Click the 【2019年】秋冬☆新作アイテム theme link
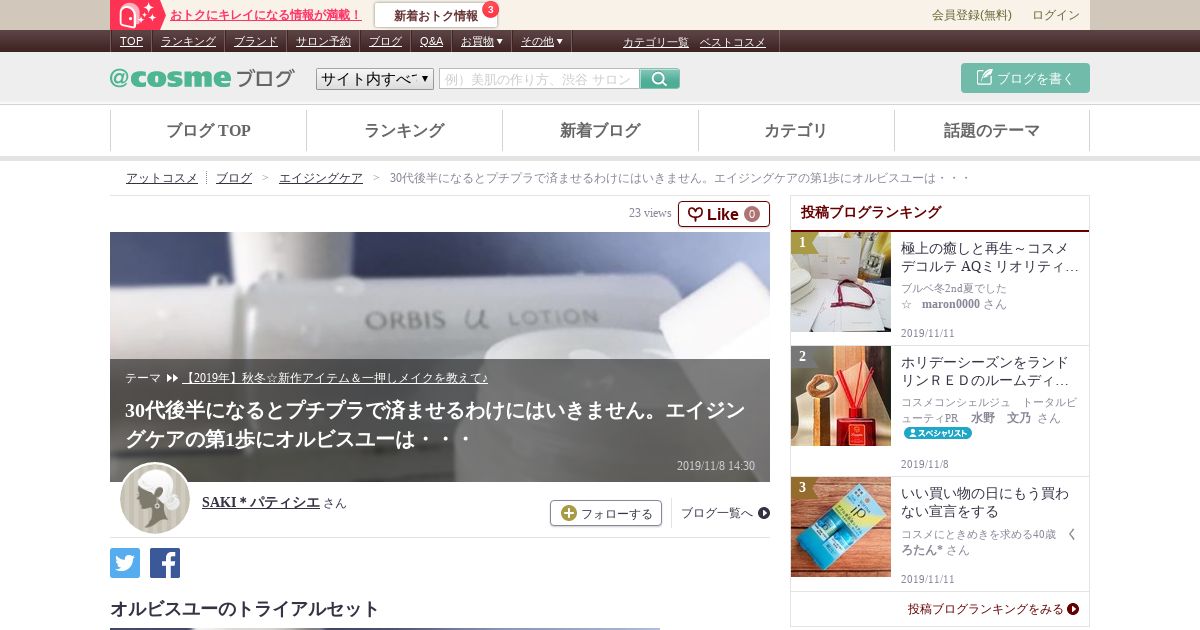 coord(335,378)
